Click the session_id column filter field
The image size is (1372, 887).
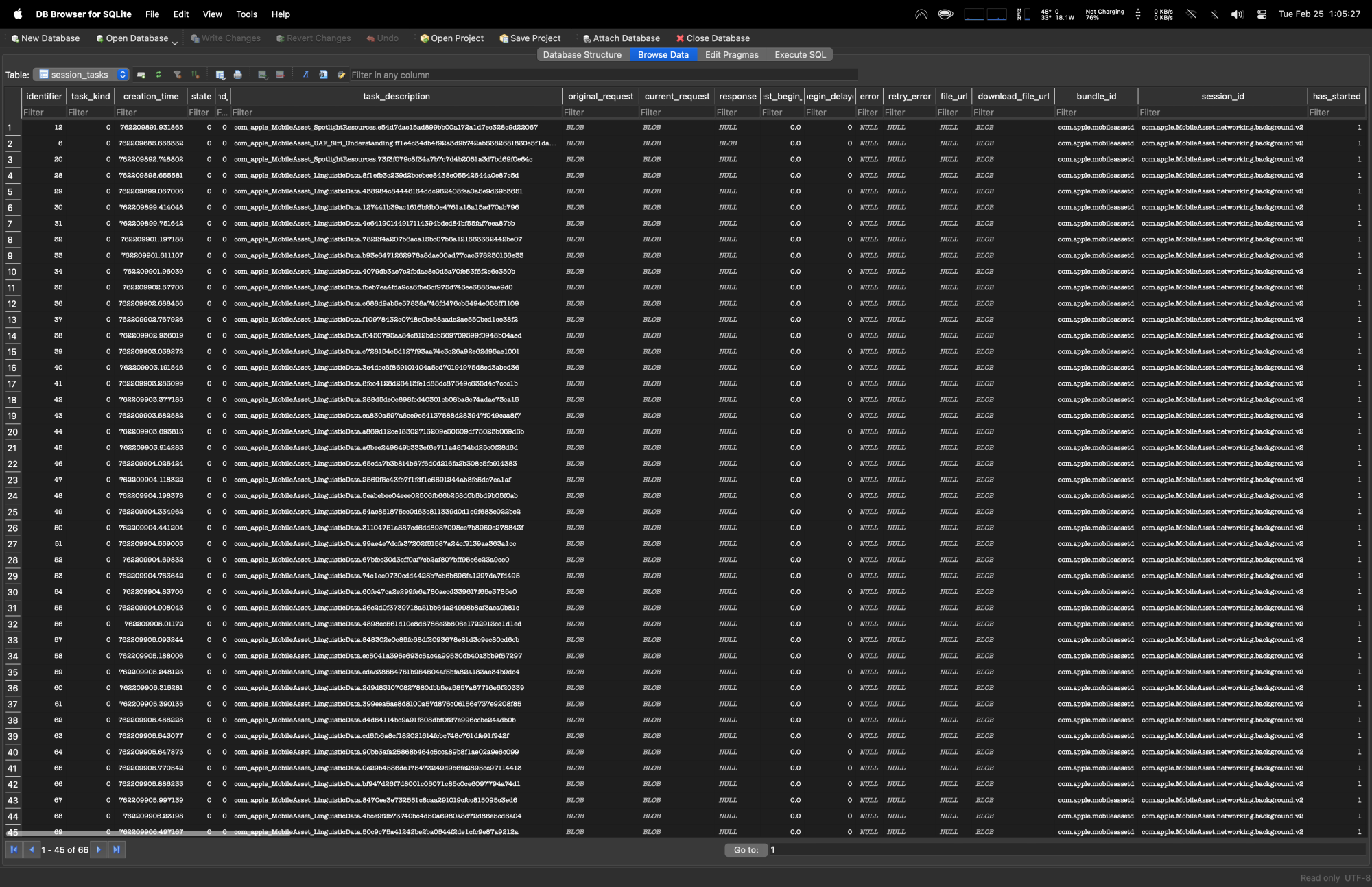(1222, 113)
